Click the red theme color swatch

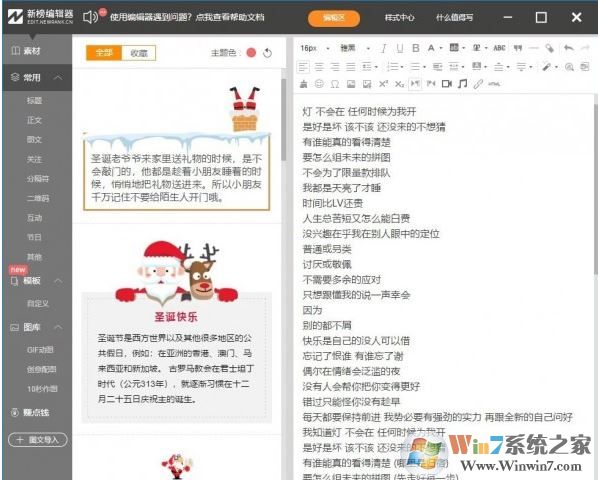tap(251, 53)
